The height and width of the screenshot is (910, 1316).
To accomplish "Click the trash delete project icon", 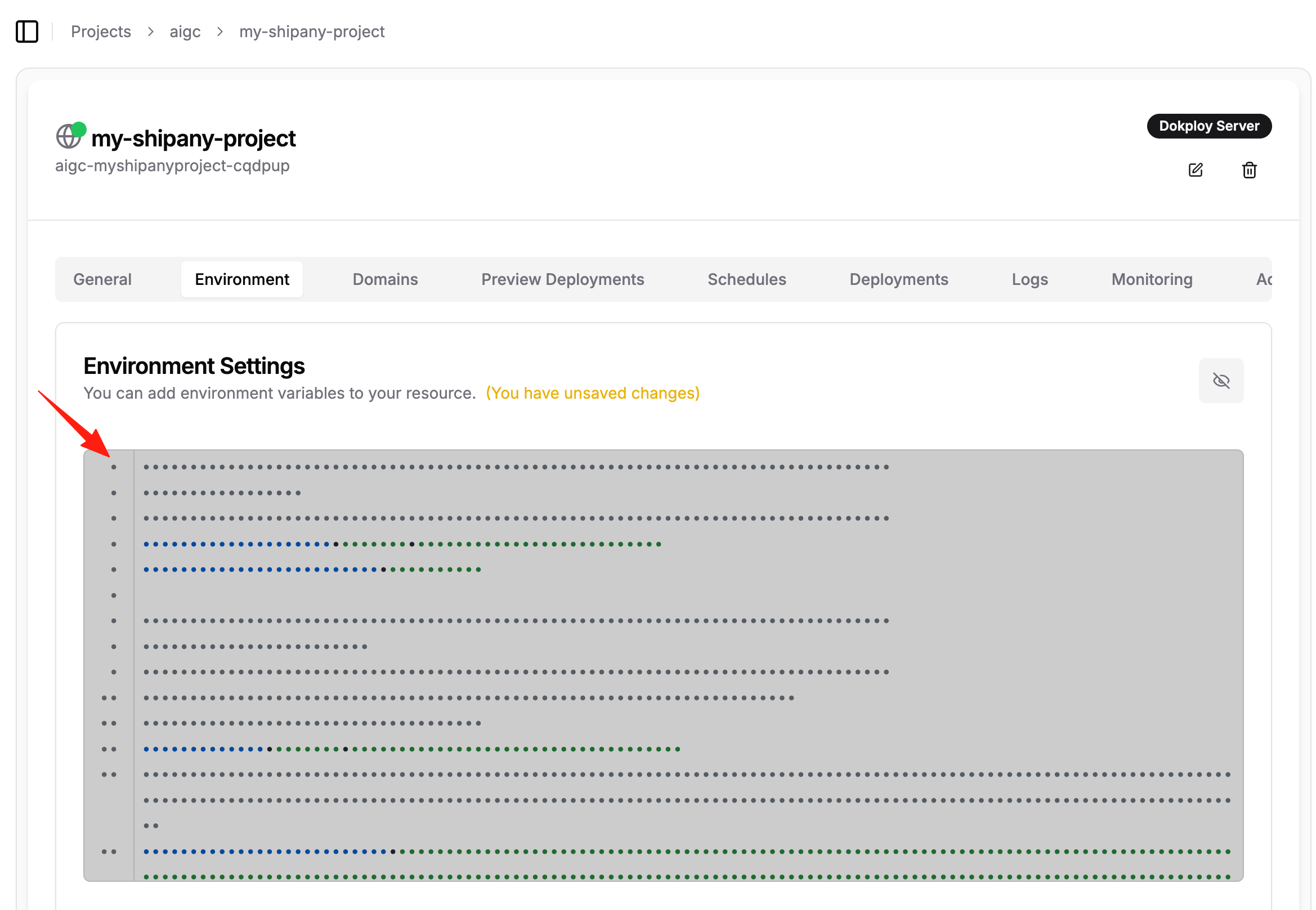I will point(1249,170).
